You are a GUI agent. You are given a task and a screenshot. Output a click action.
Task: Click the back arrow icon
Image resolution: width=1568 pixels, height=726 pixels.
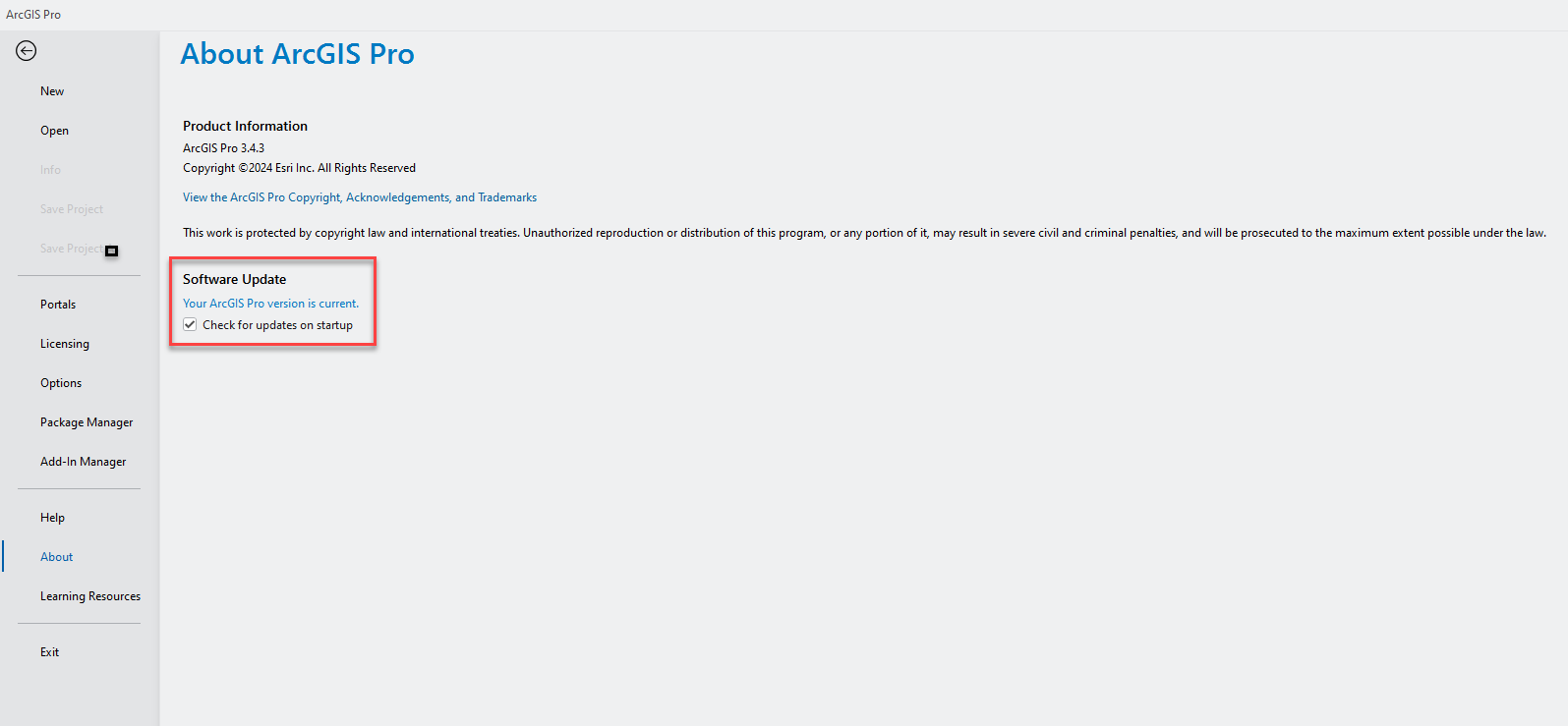point(27,51)
